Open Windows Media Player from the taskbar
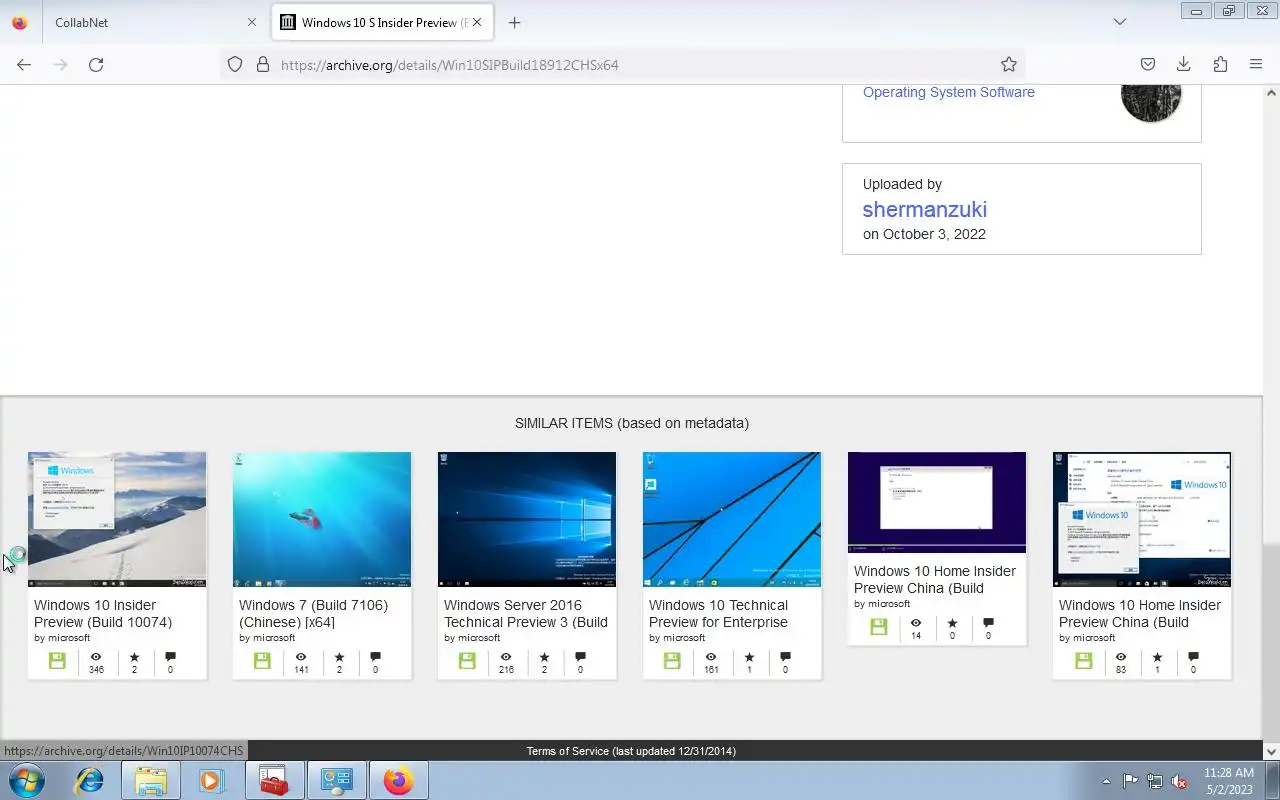The width and height of the screenshot is (1280, 800). 212,780
